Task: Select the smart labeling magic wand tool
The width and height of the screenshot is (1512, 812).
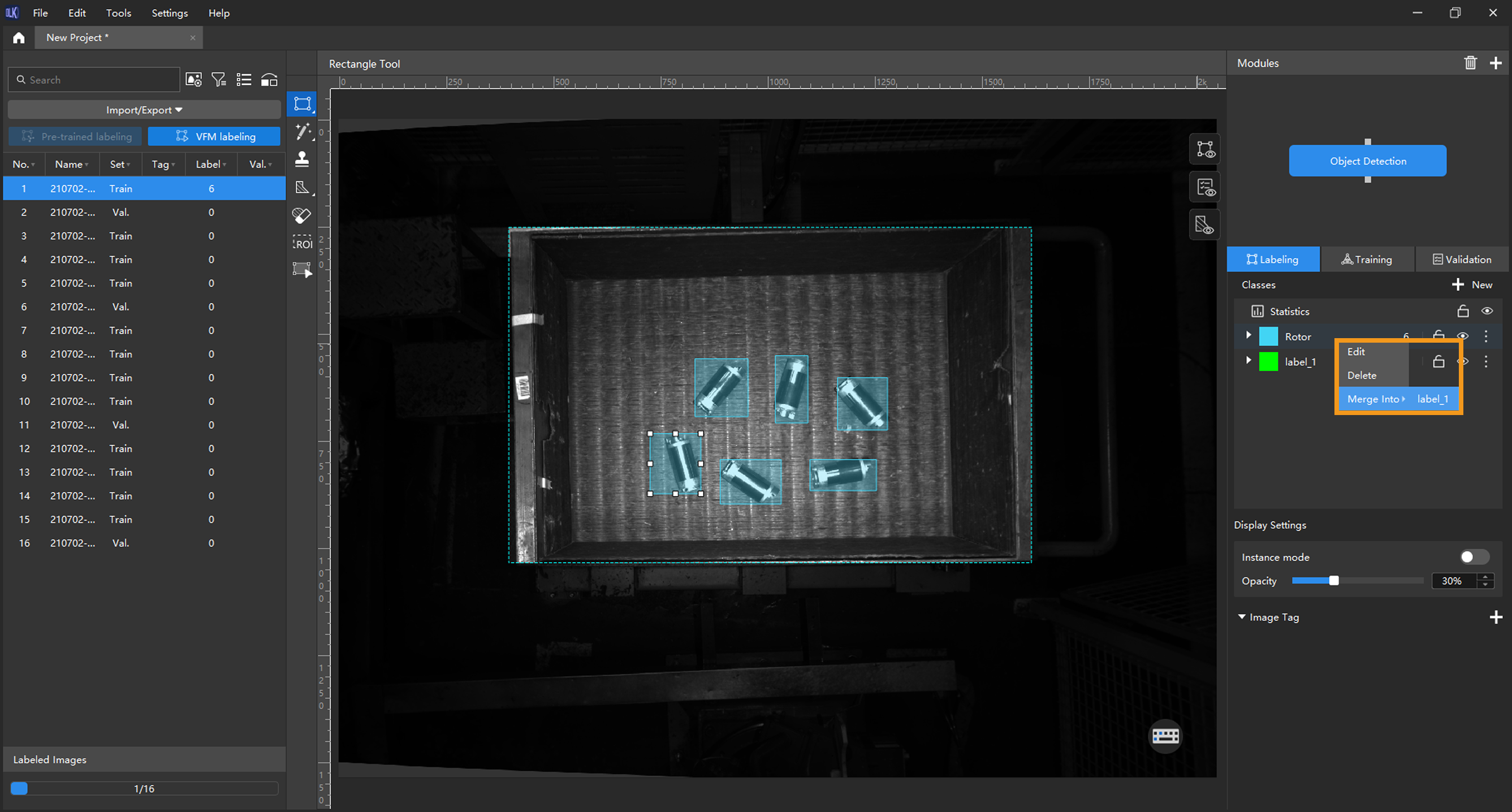Action: (303, 132)
